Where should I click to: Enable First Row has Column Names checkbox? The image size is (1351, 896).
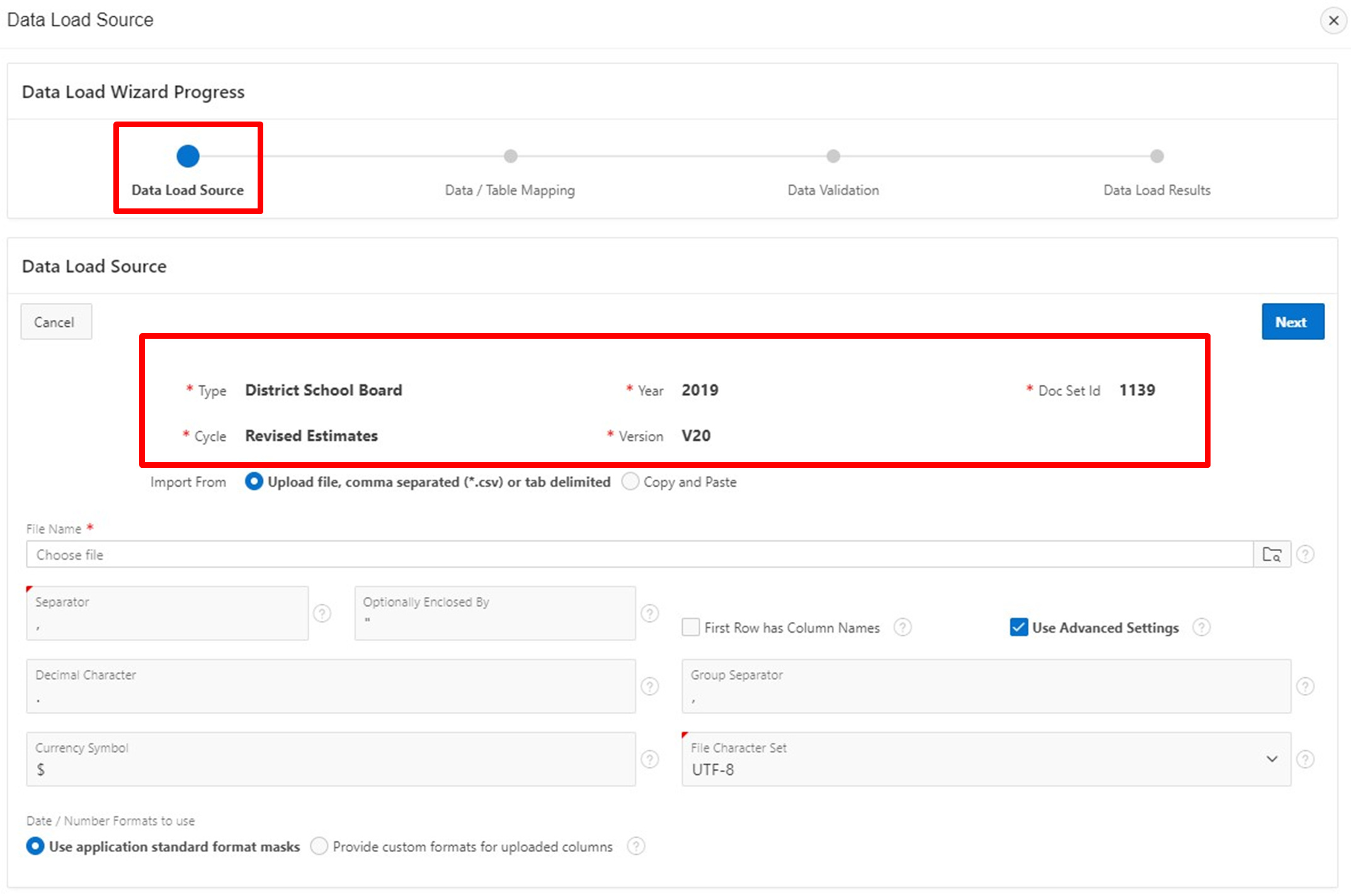tap(691, 627)
